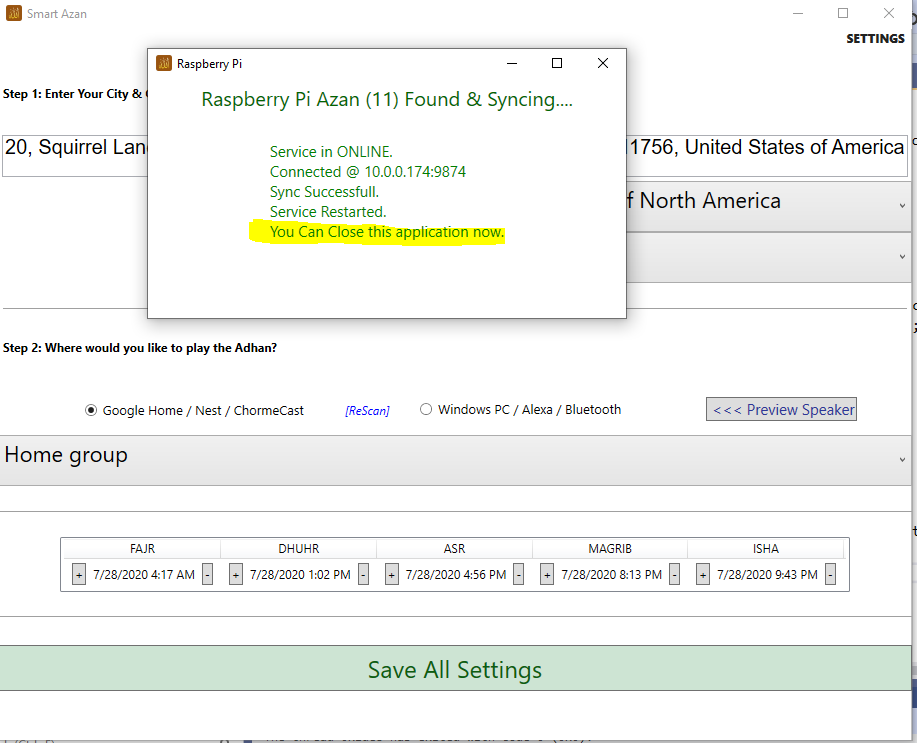The height and width of the screenshot is (743, 917).
Task: Click the ReScan link
Action: [367, 411]
